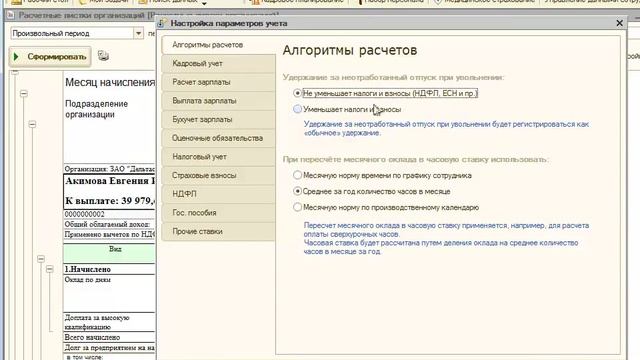Select 'Месячную норму по производственному календарю' option
This screenshot has width=640, height=360.
[x=297, y=207]
